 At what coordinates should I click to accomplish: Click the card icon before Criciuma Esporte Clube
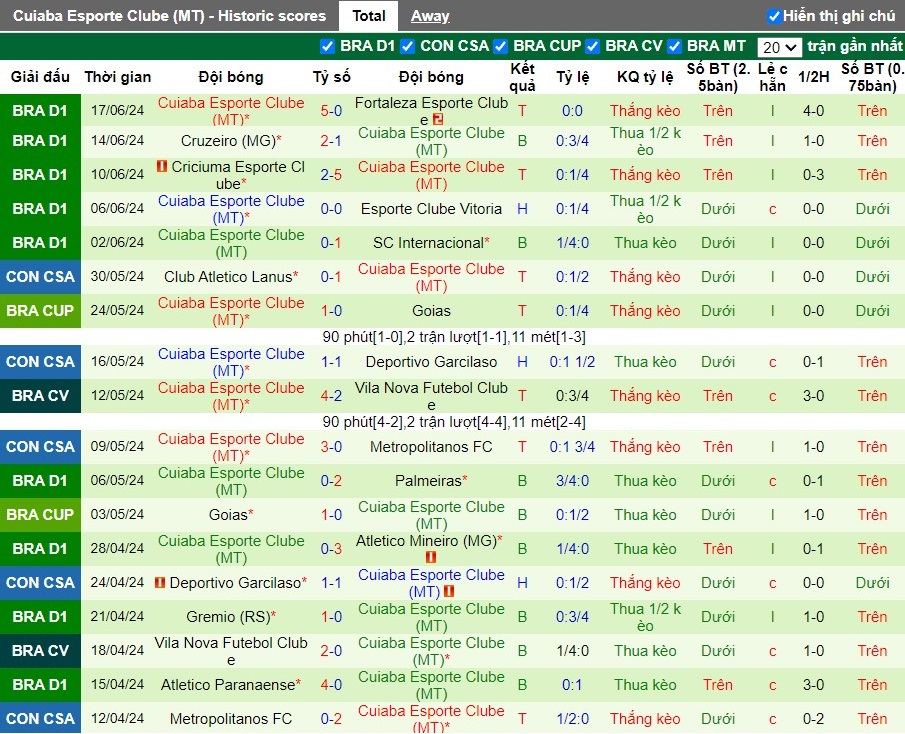pos(162,166)
